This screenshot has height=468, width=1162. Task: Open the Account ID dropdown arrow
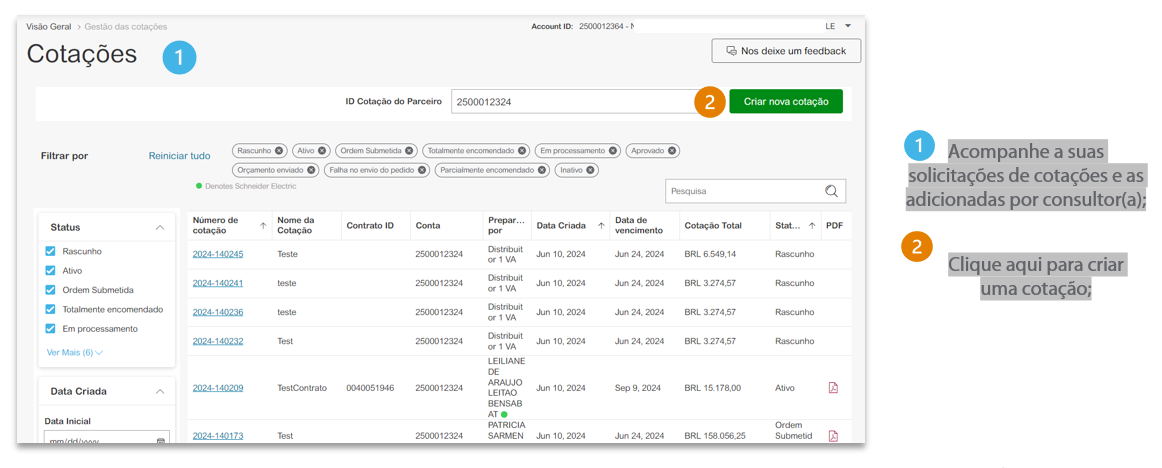pyautogui.click(x=848, y=26)
